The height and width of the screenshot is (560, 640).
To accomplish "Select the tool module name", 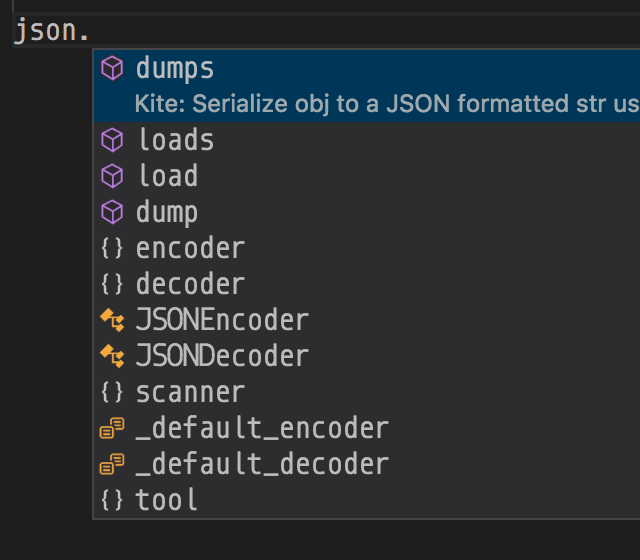I will click(x=167, y=500).
